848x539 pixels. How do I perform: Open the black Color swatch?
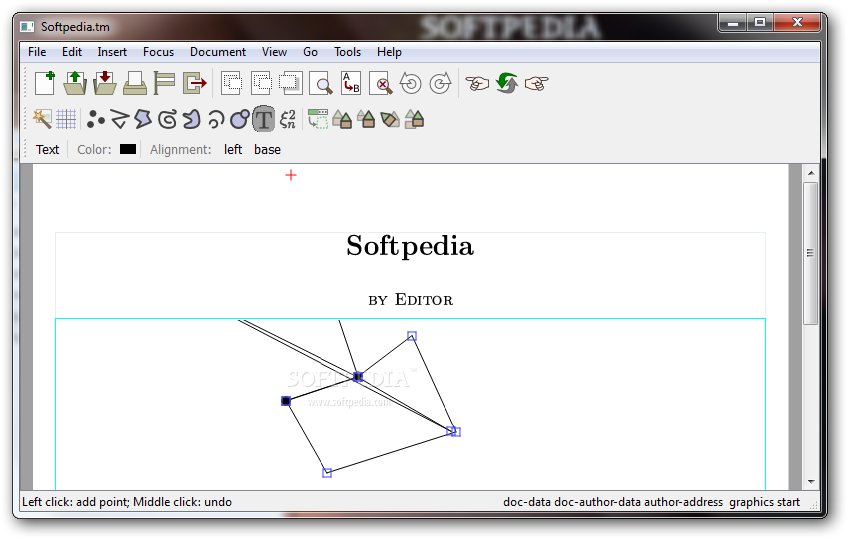coord(128,149)
